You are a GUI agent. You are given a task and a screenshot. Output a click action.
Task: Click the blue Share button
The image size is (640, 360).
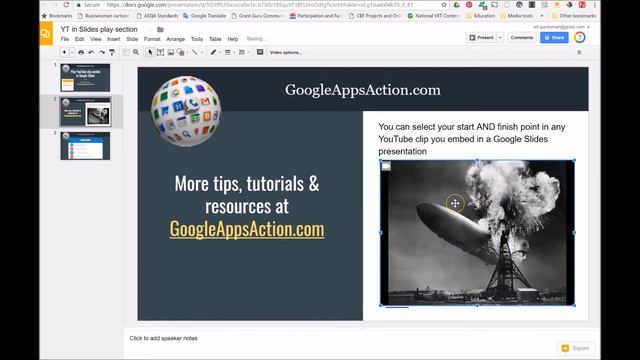[x=554, y=38]
